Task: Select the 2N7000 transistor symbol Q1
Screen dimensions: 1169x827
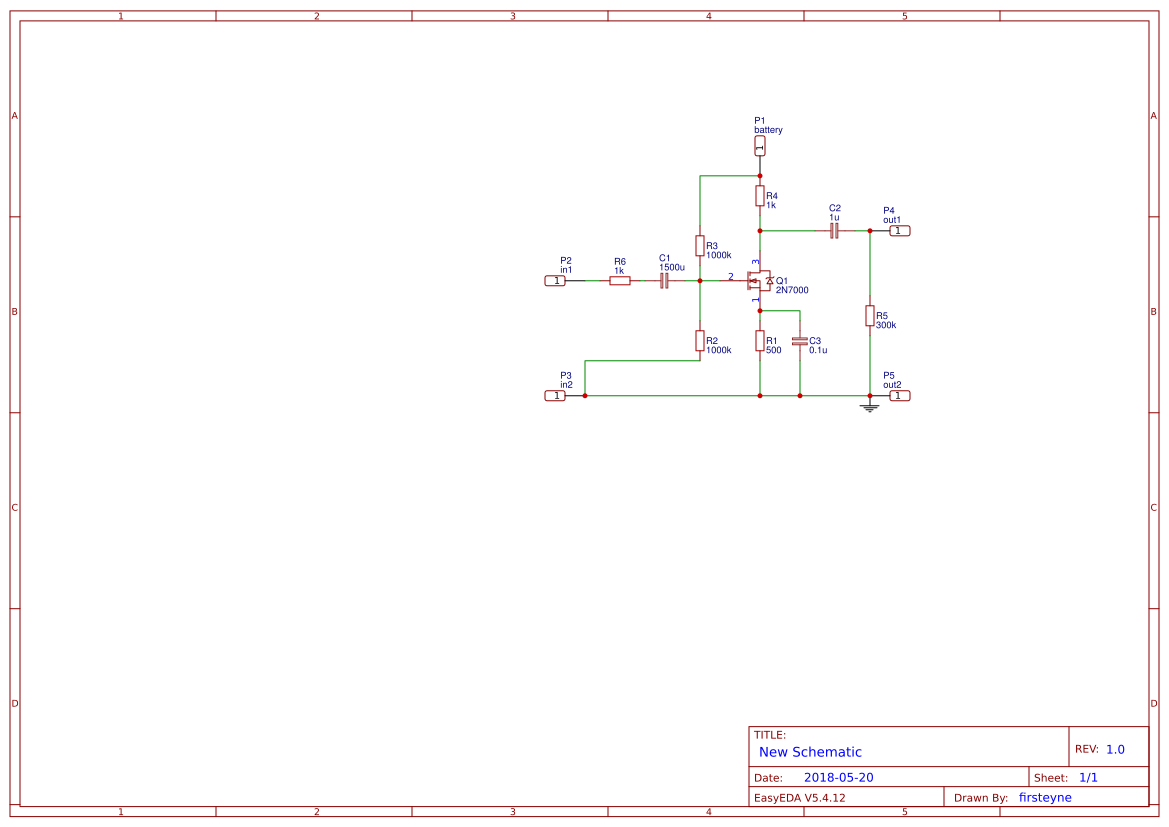Action: point(762,281)
